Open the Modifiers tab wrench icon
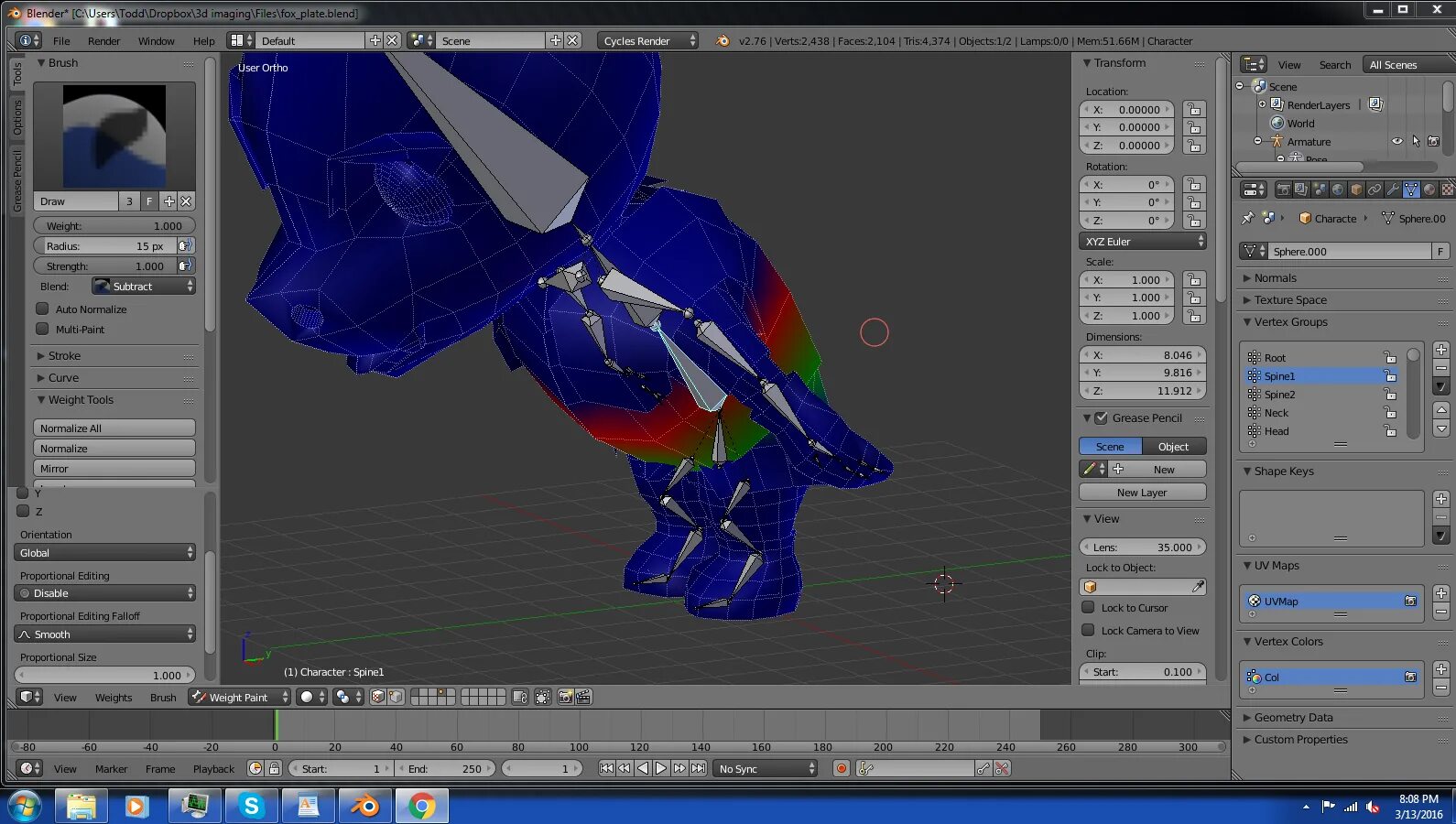Screen dimensions: 1456x824 point(1393,190)
